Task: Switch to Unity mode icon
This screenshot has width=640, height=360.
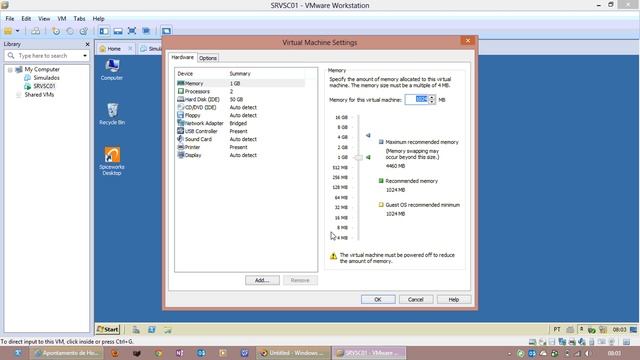Action: pos(146,31)
